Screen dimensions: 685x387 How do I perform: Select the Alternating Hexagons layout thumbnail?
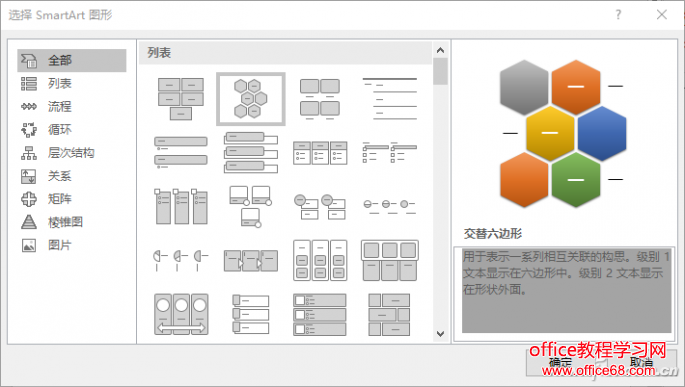pyautogui.click(x=251, y=99)
